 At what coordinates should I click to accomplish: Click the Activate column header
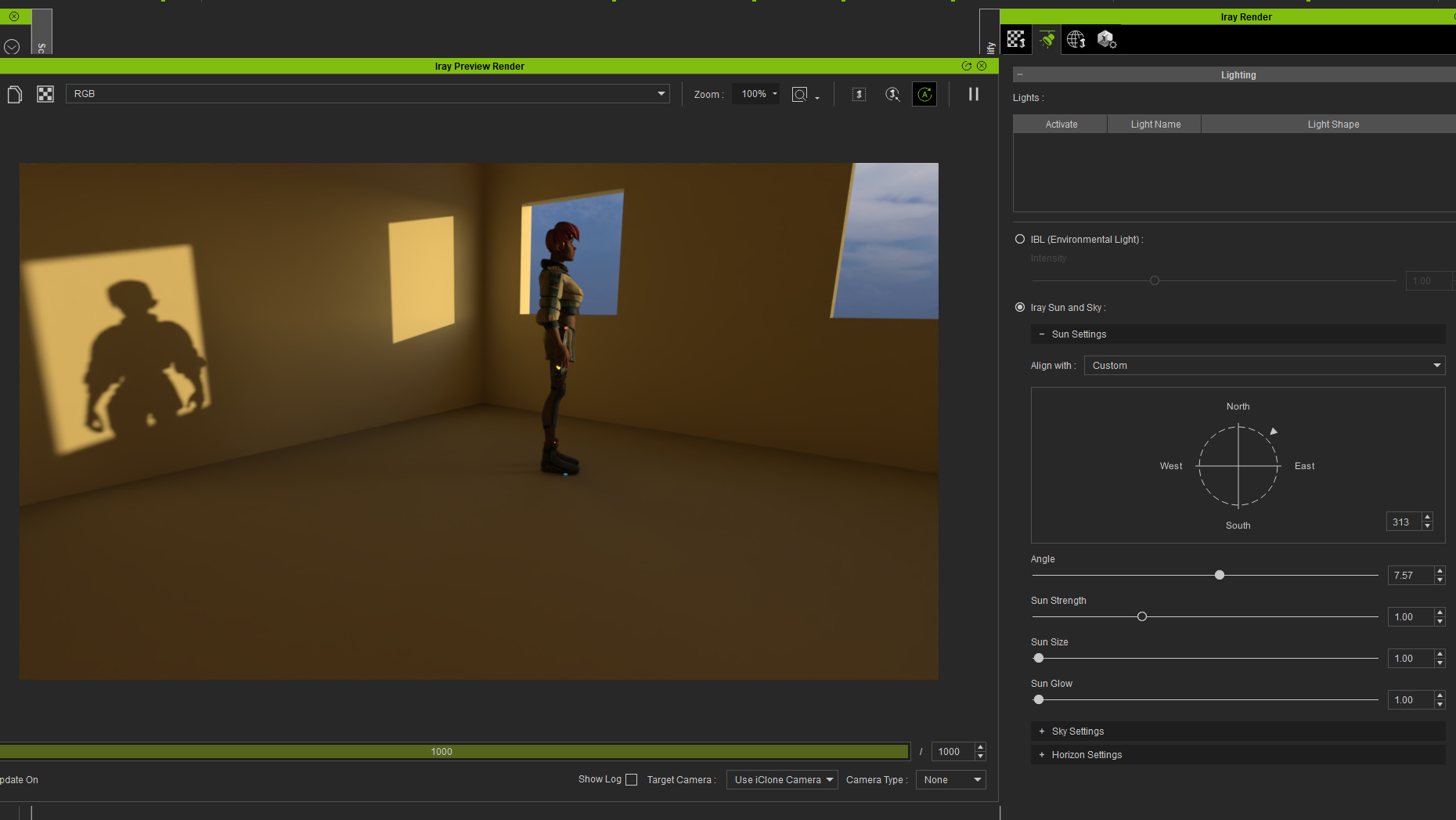pyautogui.click(x=1061, y=125)
